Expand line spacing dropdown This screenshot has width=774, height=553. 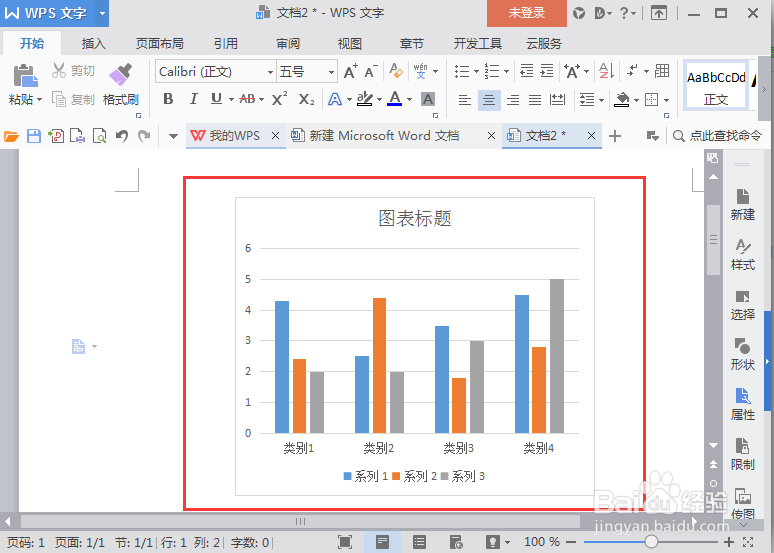[602, 100]
